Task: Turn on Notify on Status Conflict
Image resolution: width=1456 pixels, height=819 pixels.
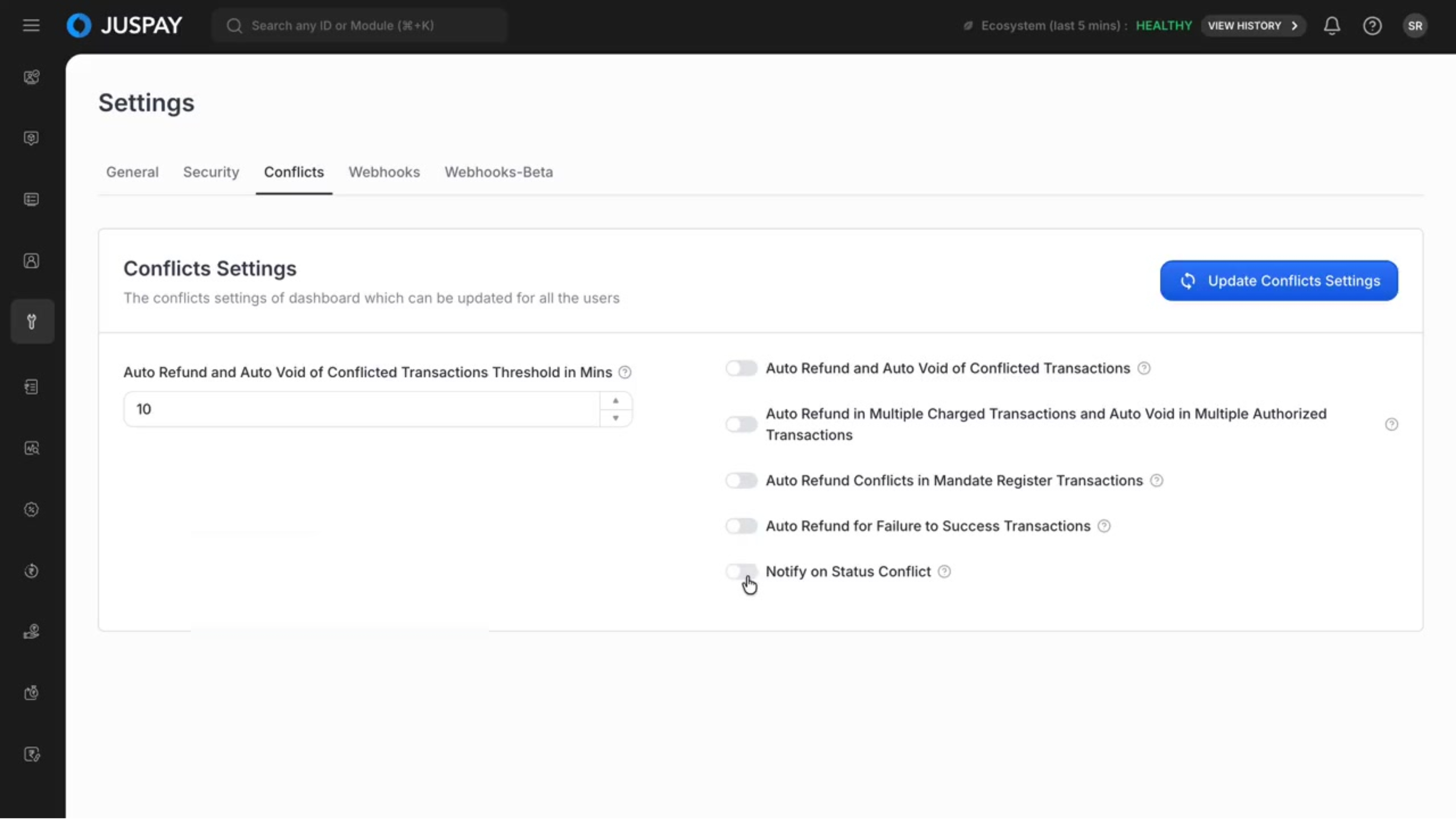Action: click(741, 571)
